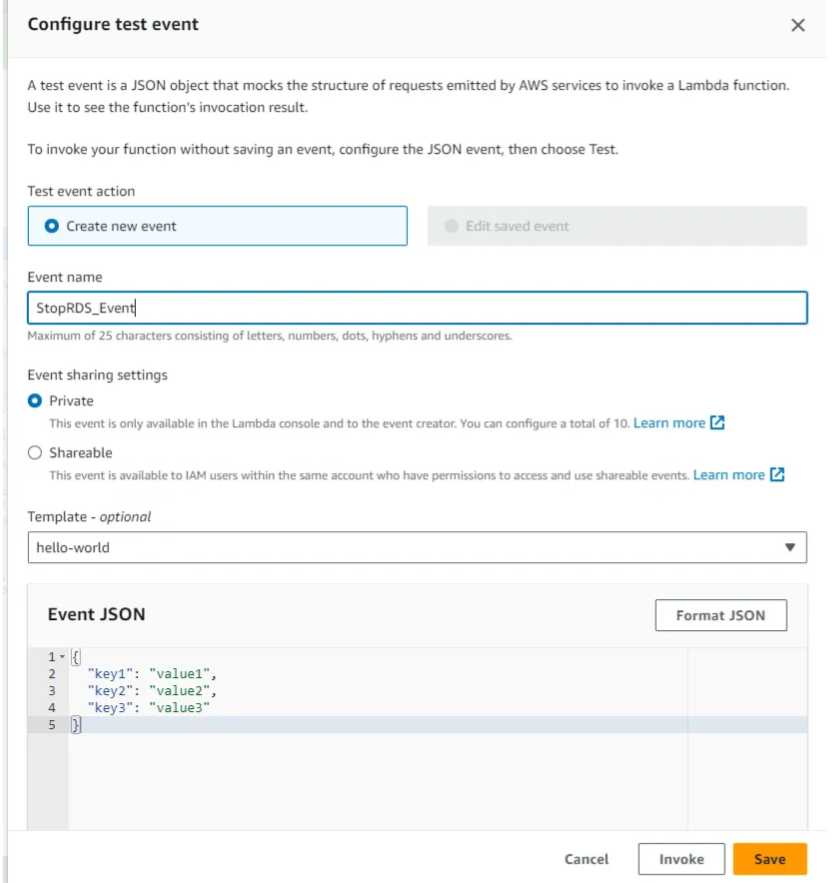Image resolution: width=840 pixels, height=883 pixels.
Task: Click the Event name input field
Action: [x=417, y=308]
